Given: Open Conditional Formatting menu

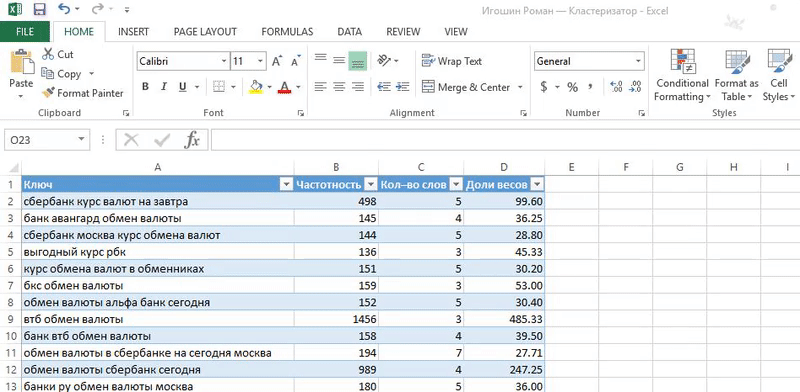Looking at the screenshot, I should [x=683, y=76].
